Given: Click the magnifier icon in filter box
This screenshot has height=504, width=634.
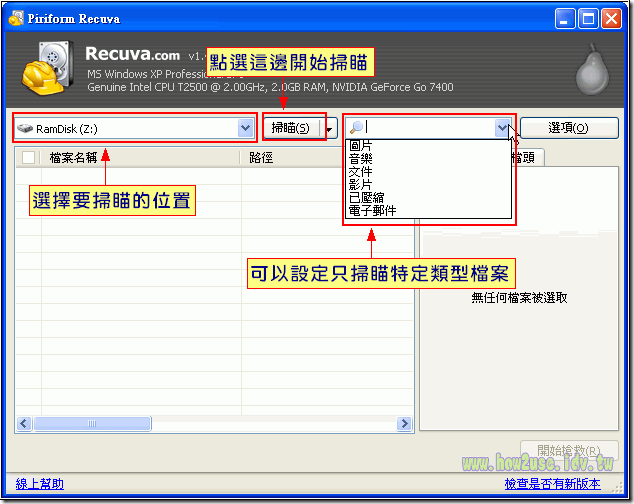Looking at the screenshot, I should coord(356,128).
